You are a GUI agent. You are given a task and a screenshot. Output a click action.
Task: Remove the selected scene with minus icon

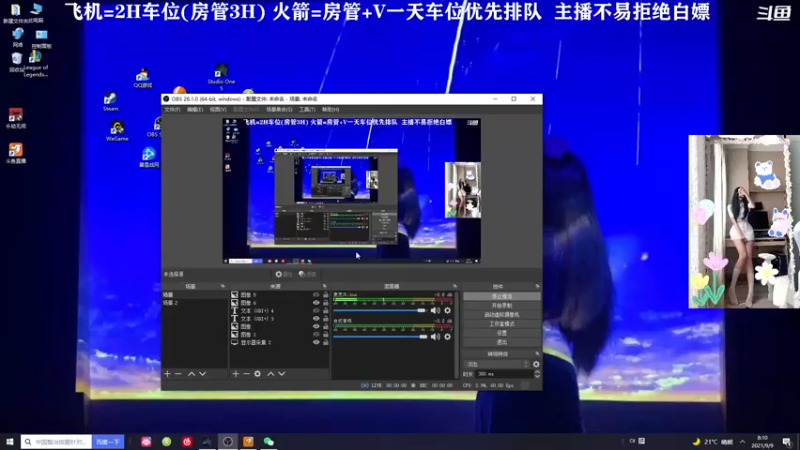tap(178, 374)
